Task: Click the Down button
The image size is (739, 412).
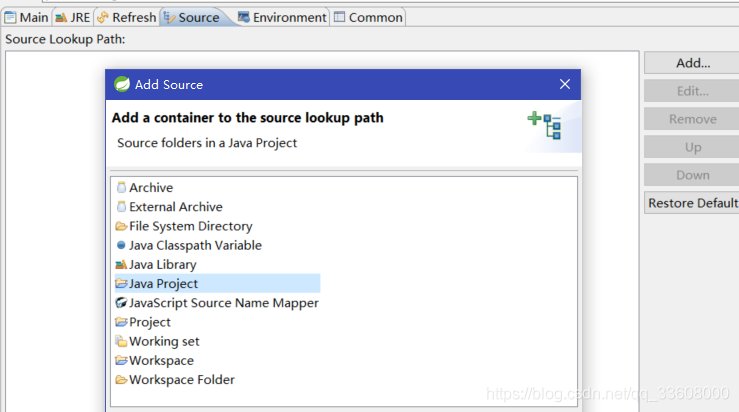Action: [x=692, y=175]
